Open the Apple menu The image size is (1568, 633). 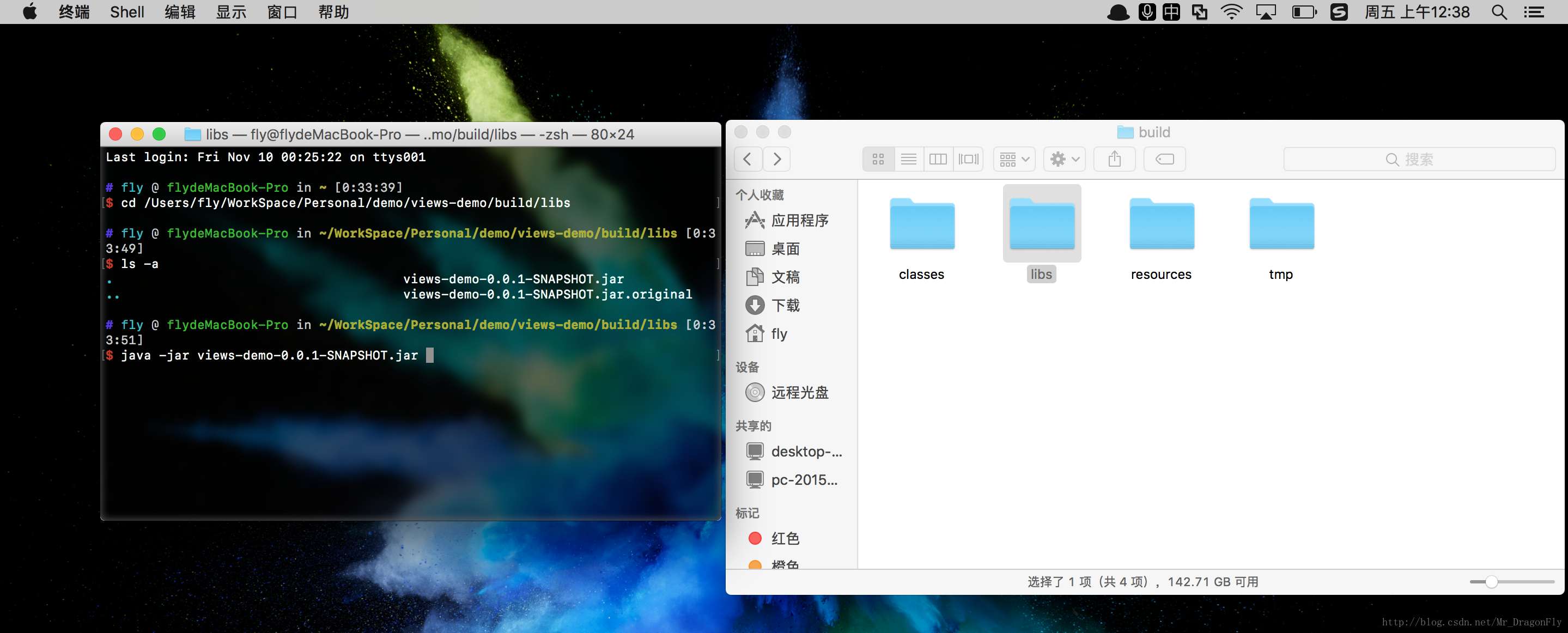tap(29, 12)
